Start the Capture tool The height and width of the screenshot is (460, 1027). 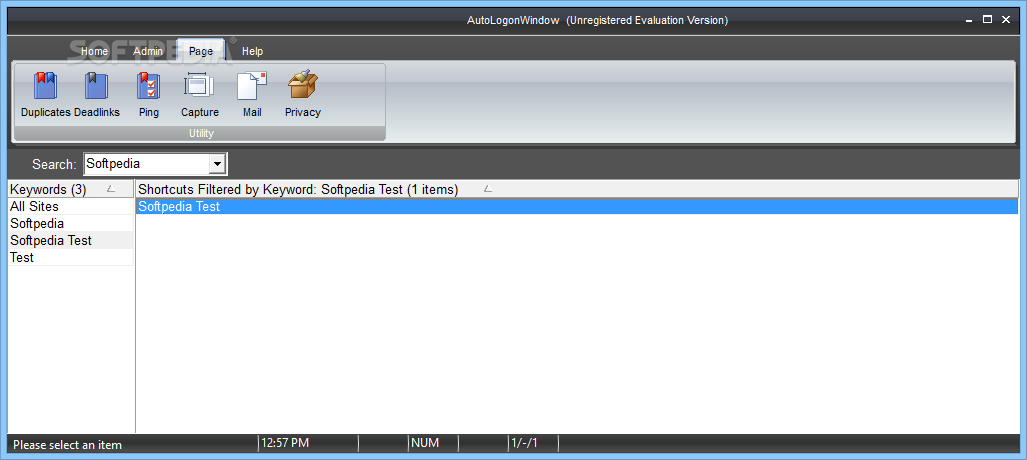[x=200, y=95]
